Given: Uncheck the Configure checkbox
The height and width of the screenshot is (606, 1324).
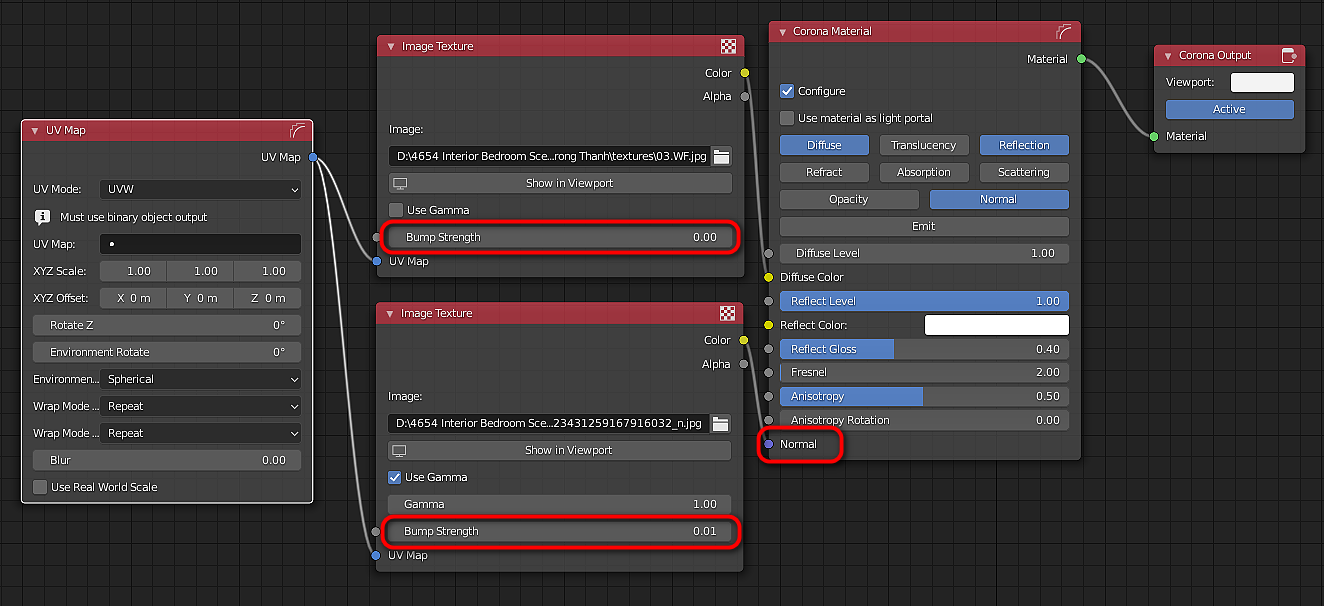Looking at the screenshot, I should tap(787, 91).
